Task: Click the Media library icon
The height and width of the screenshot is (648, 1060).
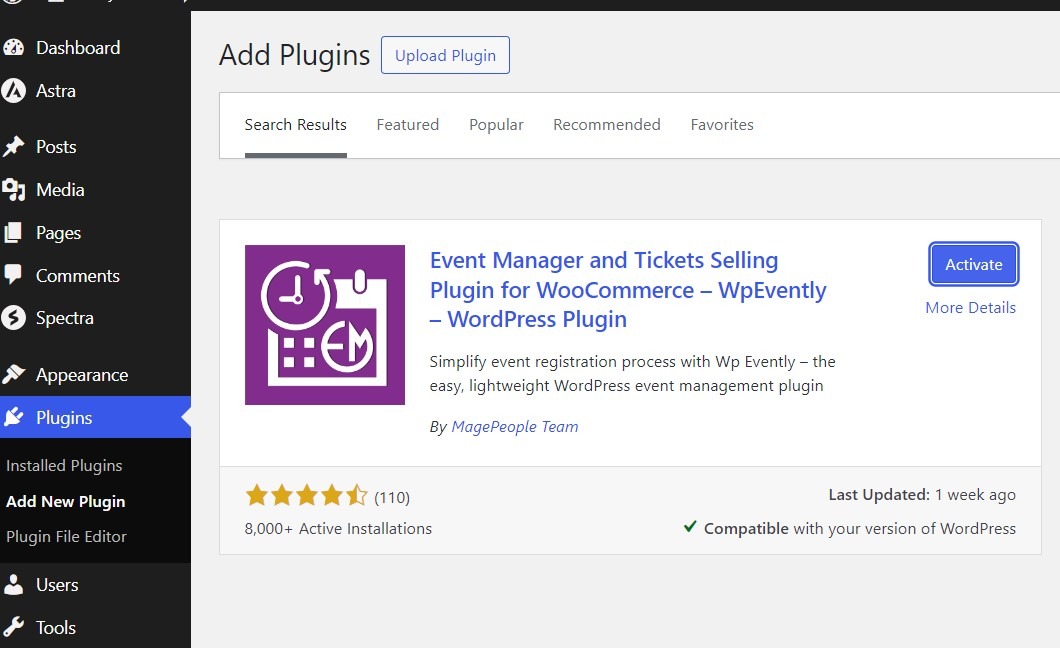Action: pyautogui.click(x=13, y=190)
